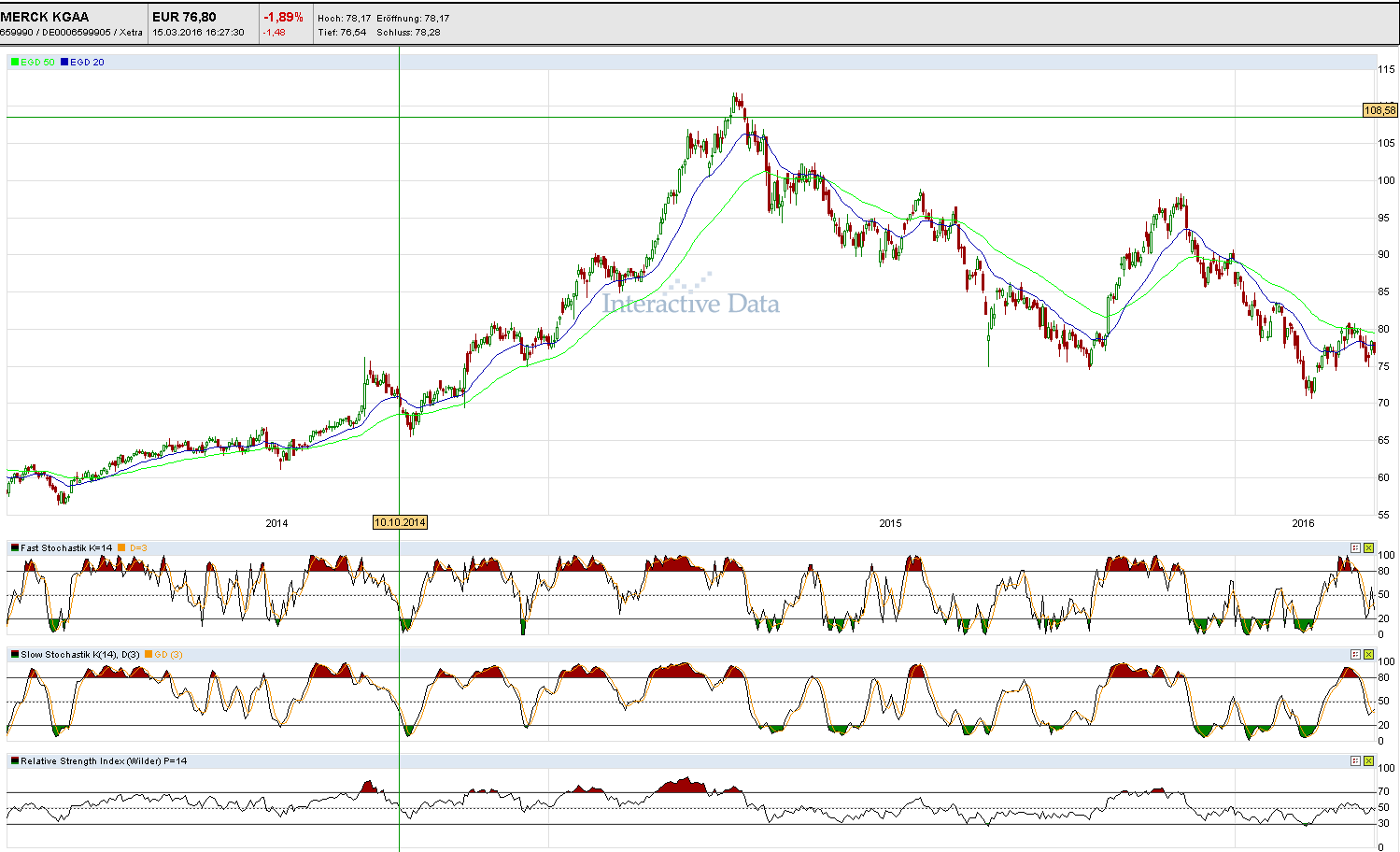Image resolution: width=1400 pixels, height=852 pixels.
Task: Click the 108,58 crosshair price label
Action: (1380, 110)
